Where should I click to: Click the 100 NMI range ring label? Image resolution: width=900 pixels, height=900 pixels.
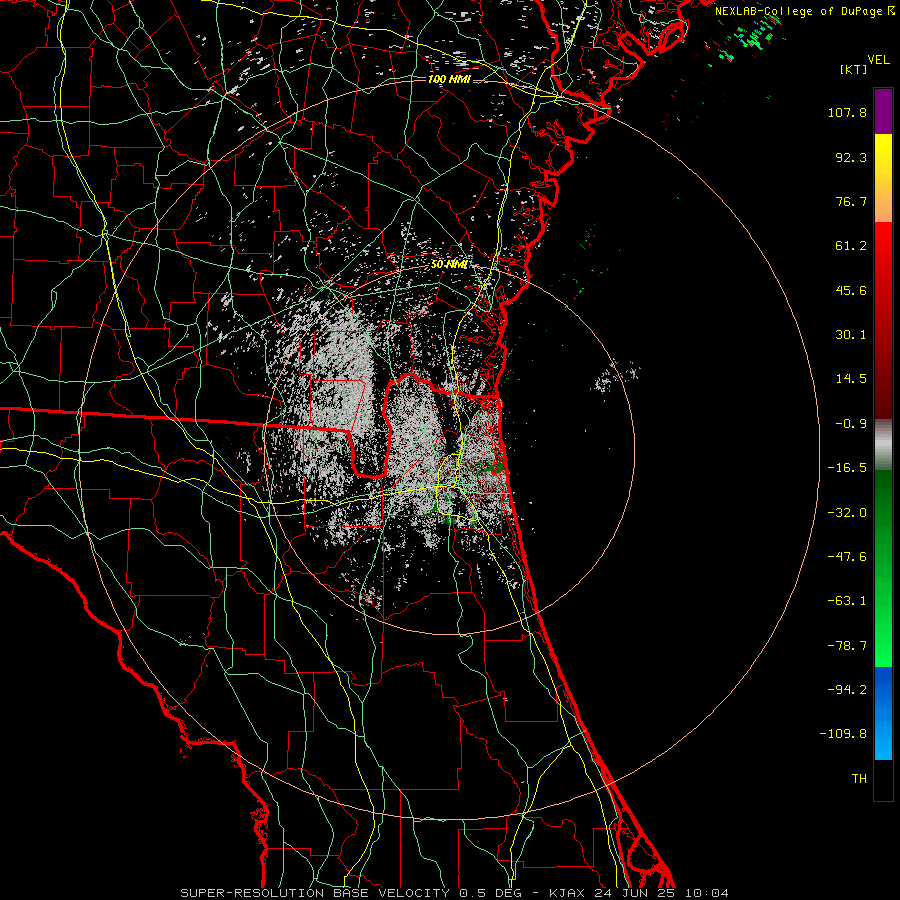[449, 79]
